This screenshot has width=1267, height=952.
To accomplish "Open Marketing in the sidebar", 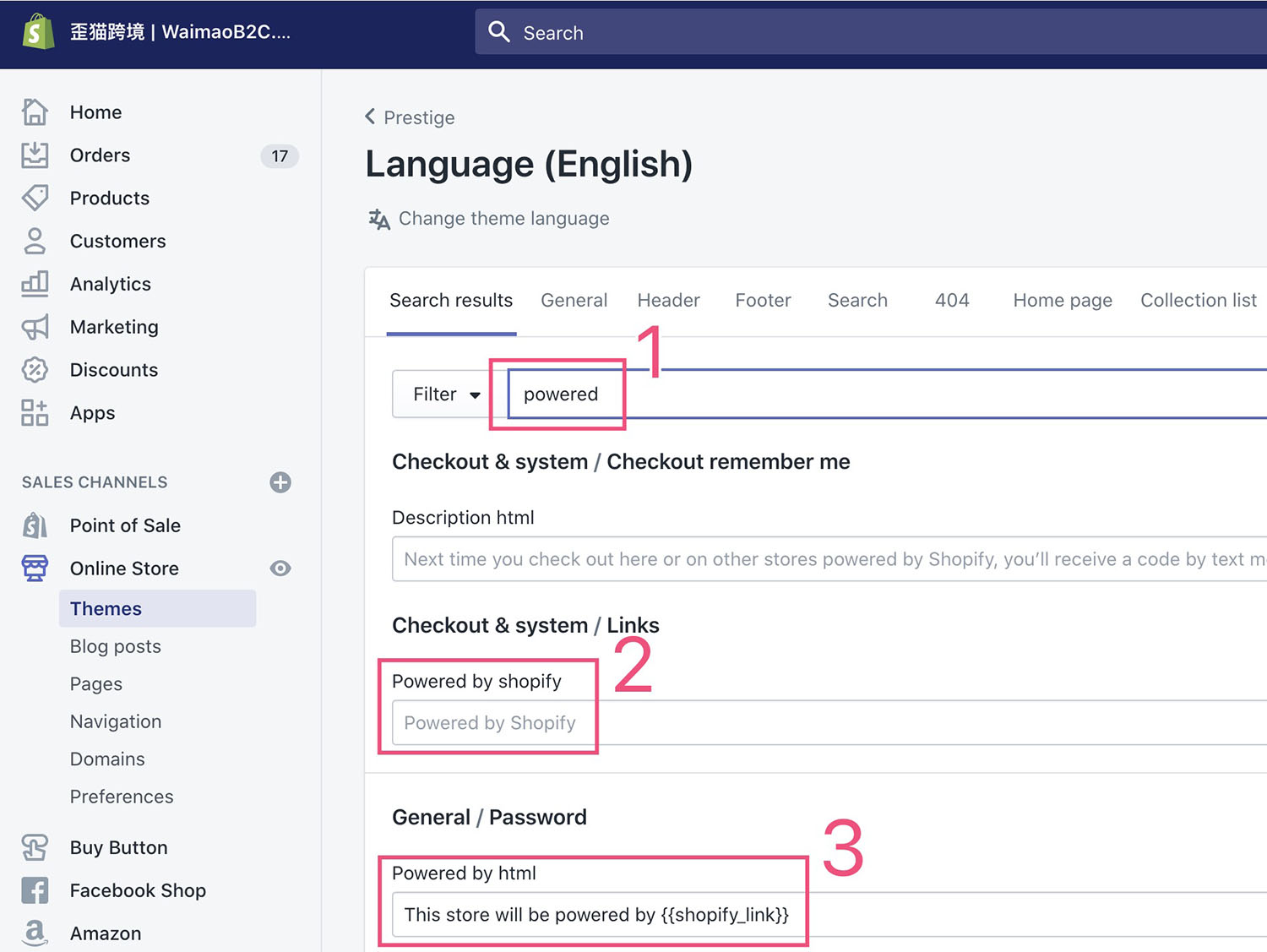I will pyautogui.click(x=114, y=327).
